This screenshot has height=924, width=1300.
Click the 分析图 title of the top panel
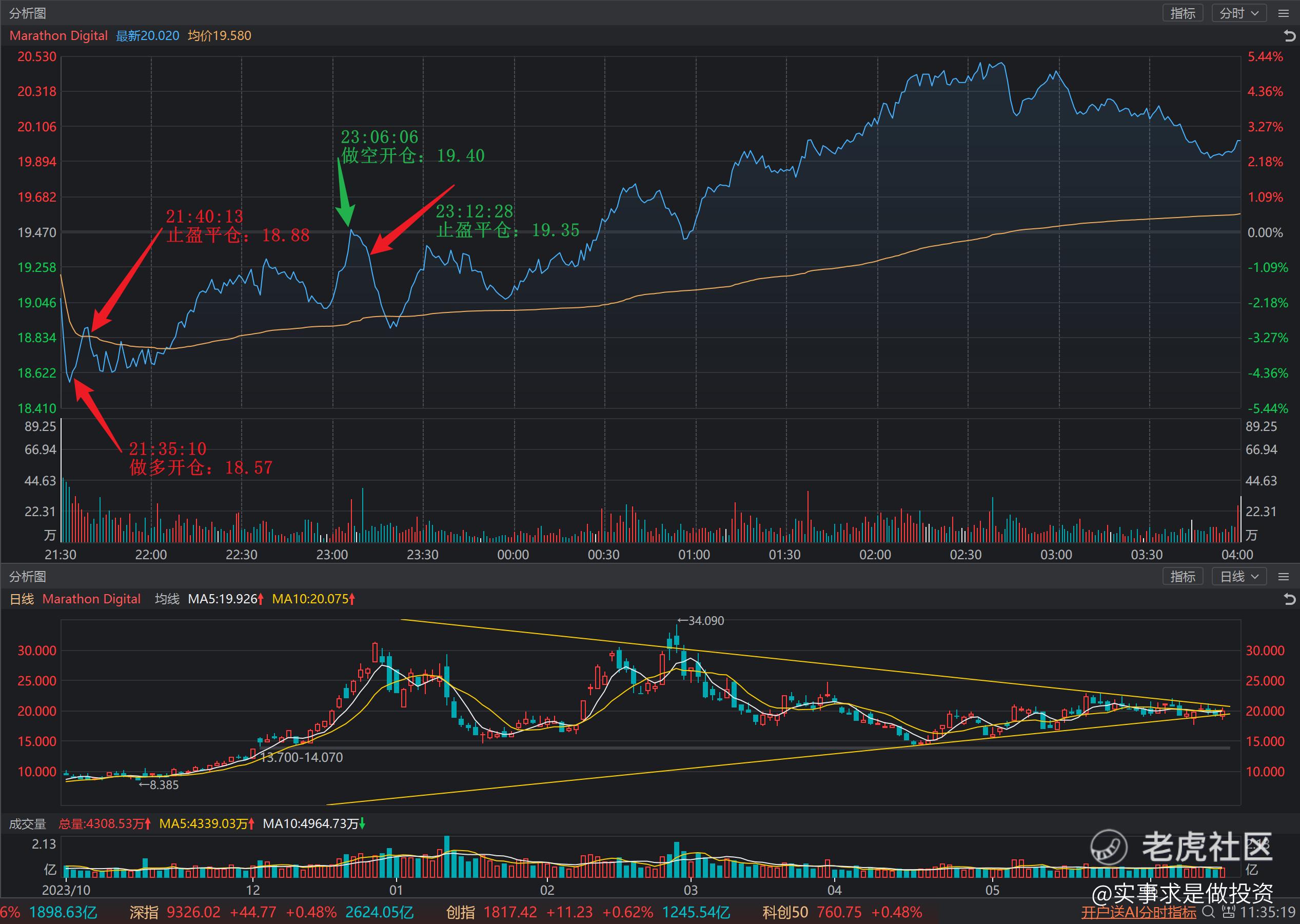27,13
